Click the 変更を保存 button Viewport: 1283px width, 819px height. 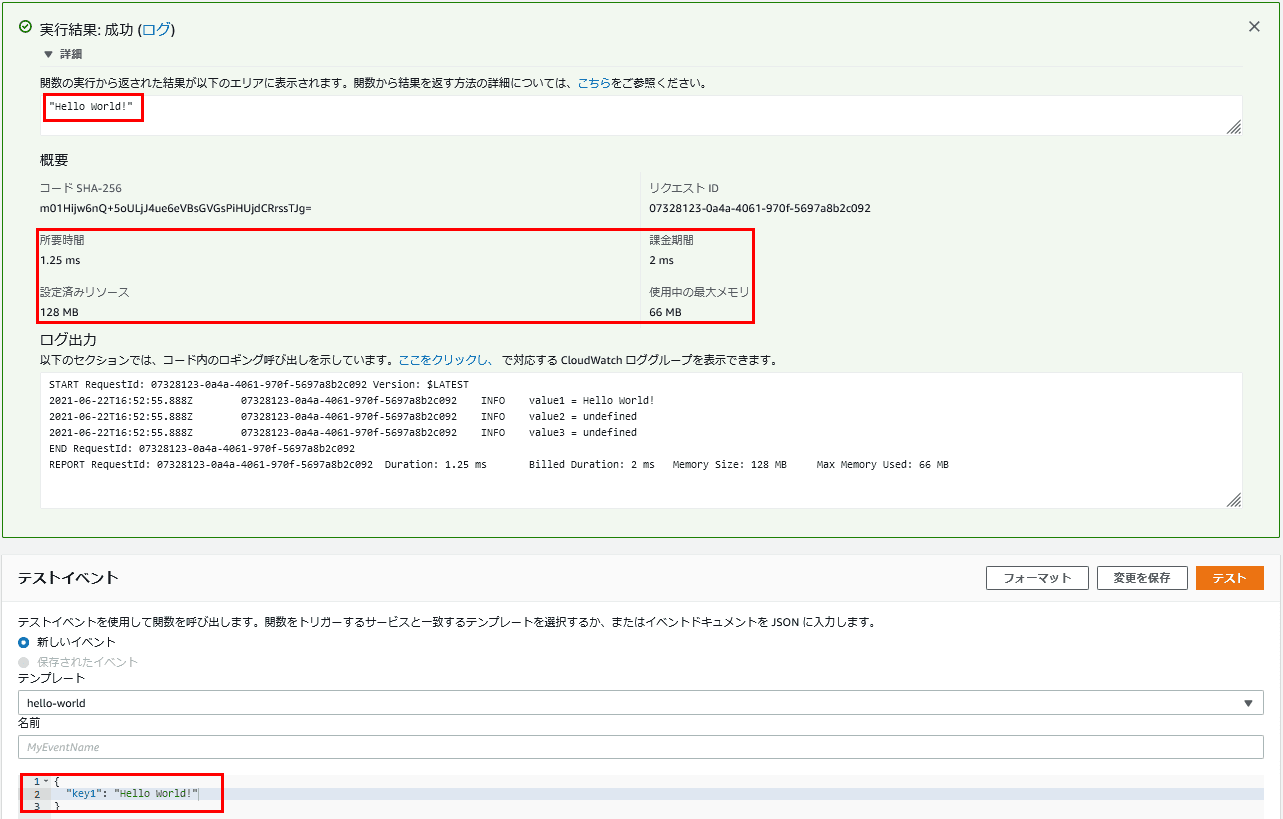[x=1142, y=578]
